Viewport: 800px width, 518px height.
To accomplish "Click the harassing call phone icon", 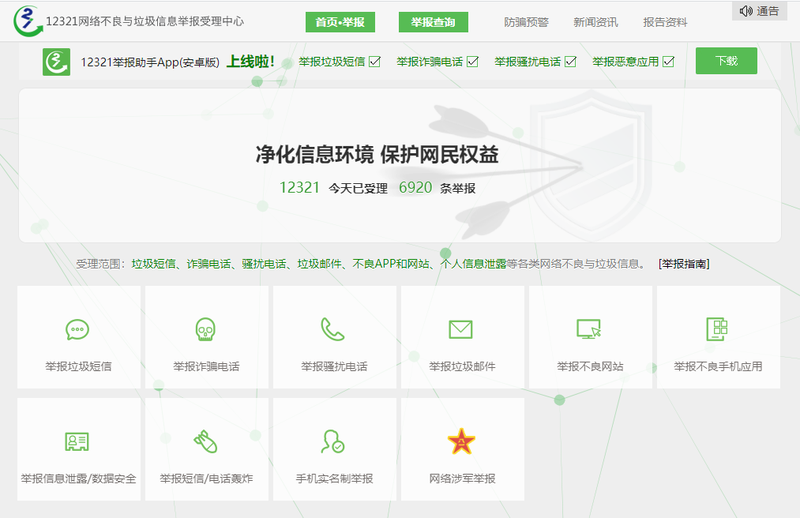I will (x=333, y=329).
